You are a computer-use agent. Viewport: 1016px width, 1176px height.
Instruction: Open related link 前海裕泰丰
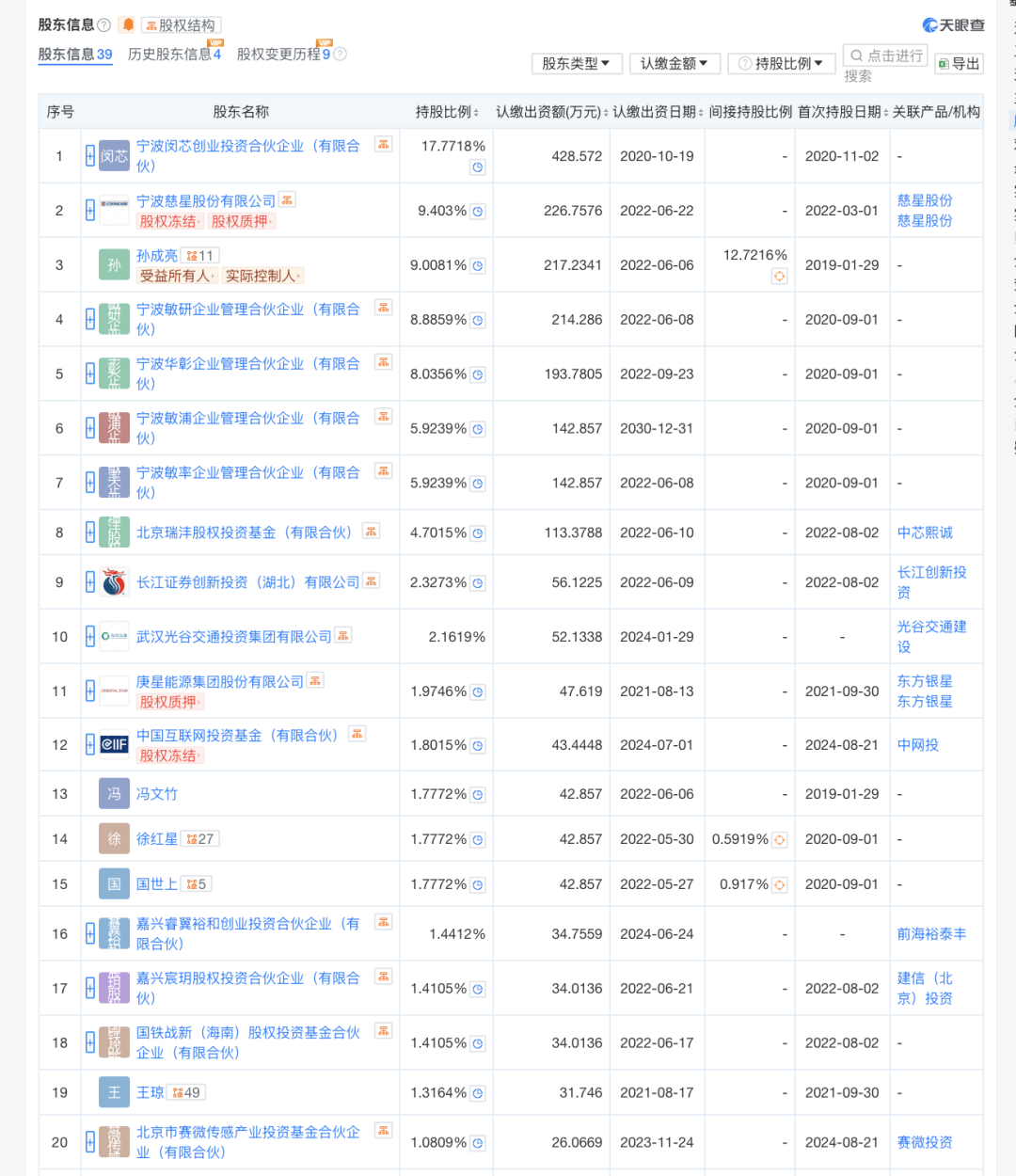point(931,934)
